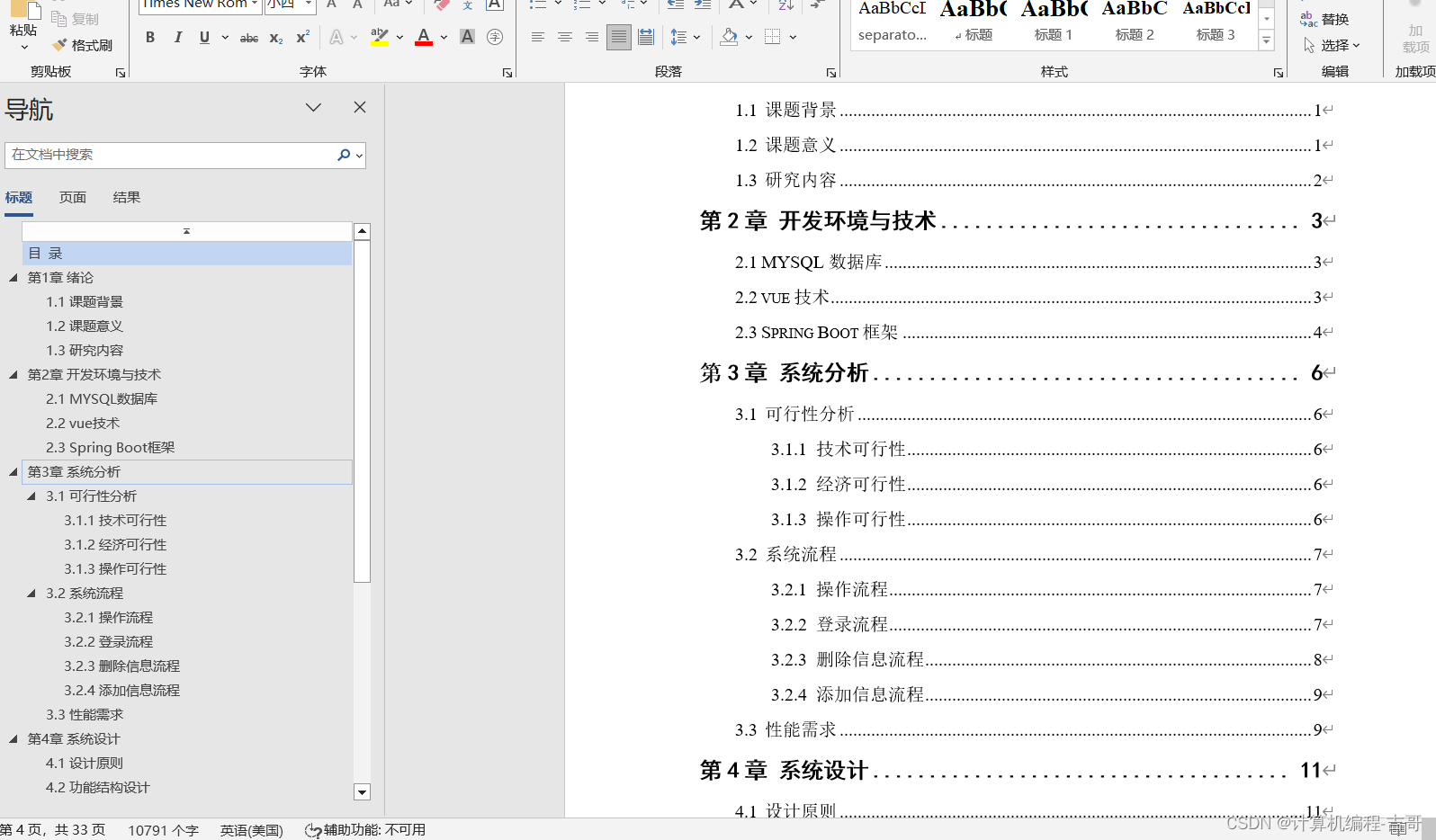1436x840 pixels.
Task: Select the 'separato...' style
Action: coord(892,22)
